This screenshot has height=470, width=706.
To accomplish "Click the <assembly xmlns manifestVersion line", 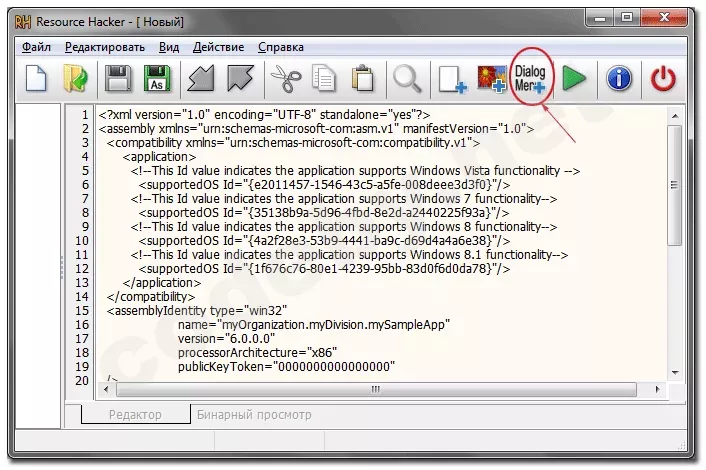I will [317, 129].
